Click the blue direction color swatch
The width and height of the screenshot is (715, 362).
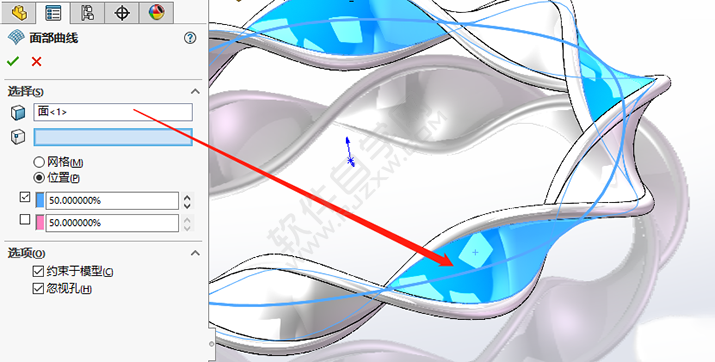[x=40, y=200]
